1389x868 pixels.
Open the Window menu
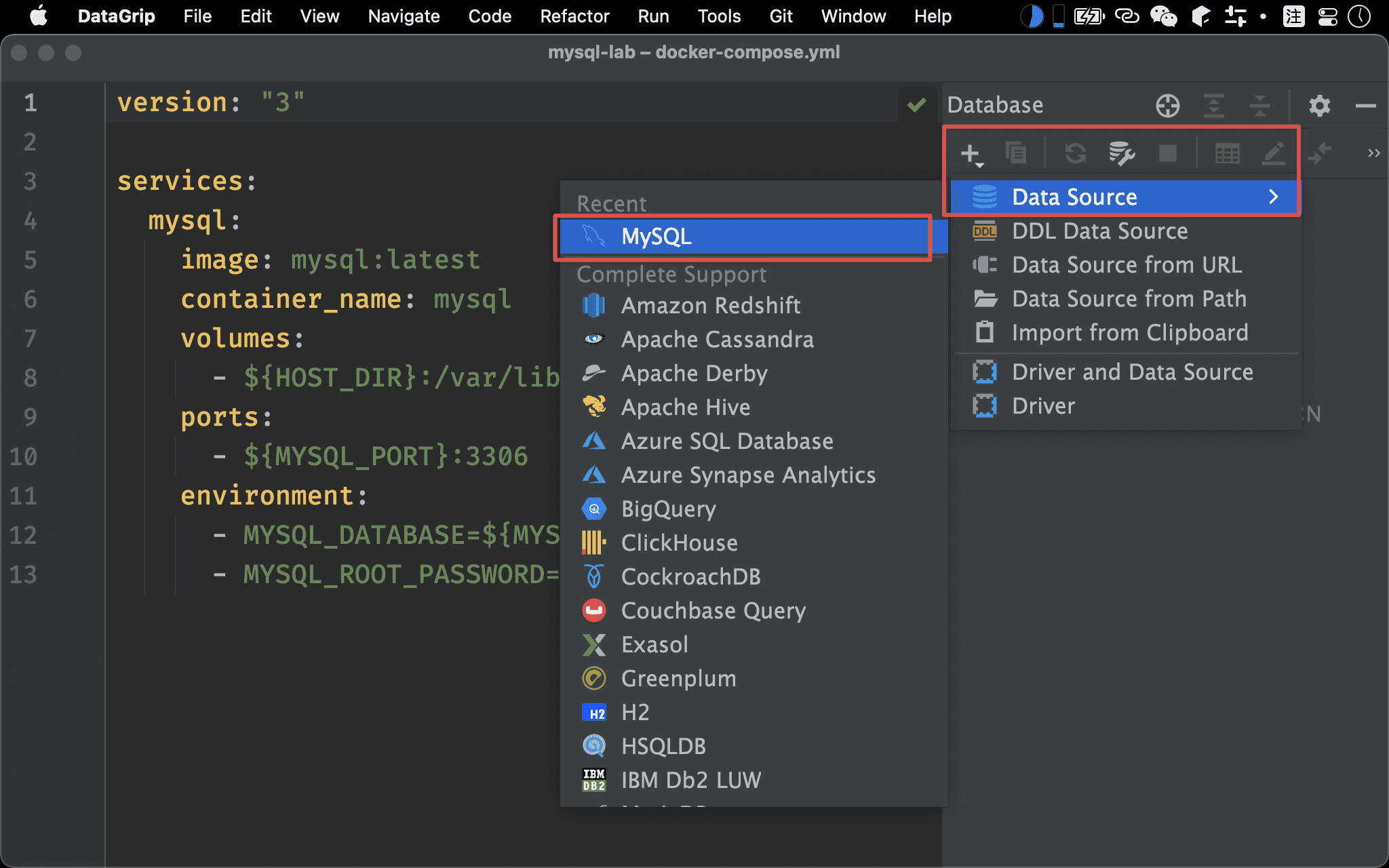[853, 16]
